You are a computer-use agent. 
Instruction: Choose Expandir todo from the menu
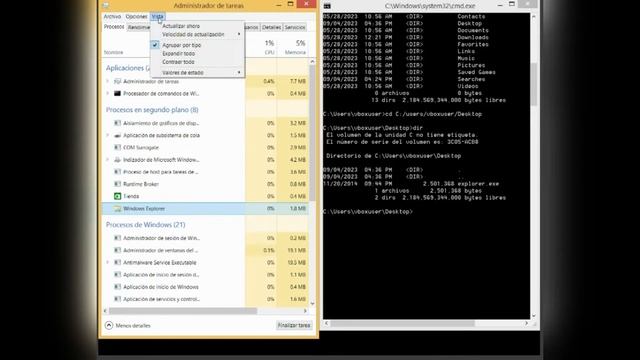click(x=178, y=54)
